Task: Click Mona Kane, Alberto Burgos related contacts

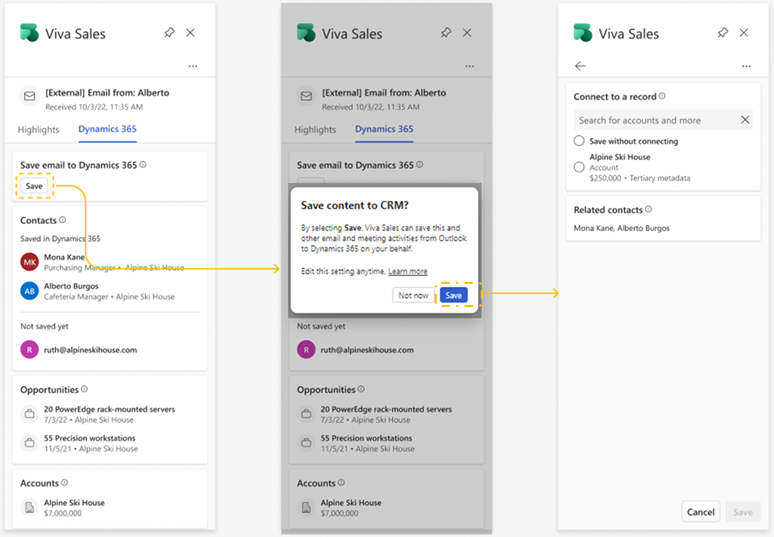Action: (622, 228)
